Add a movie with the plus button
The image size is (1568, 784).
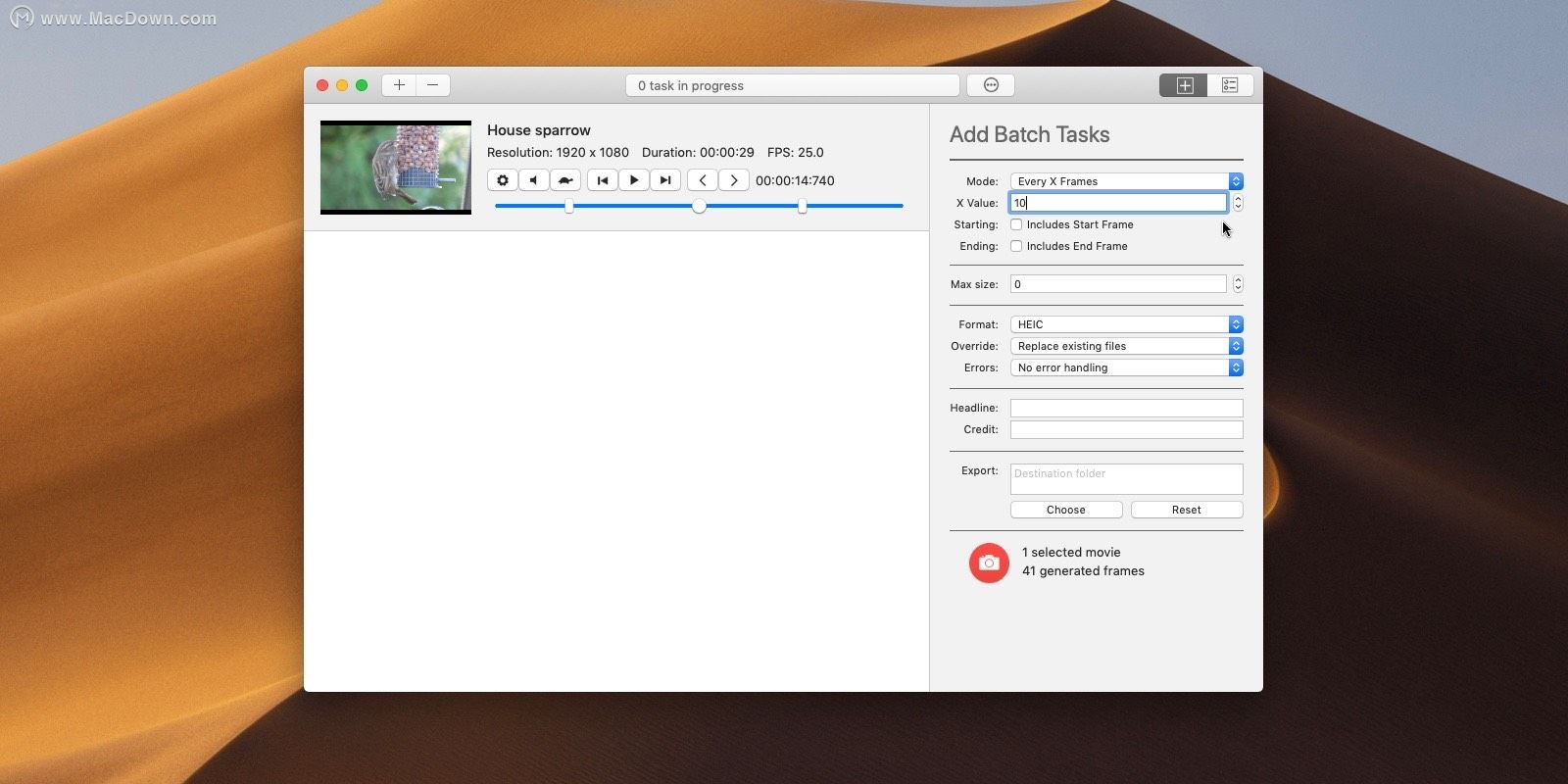[399, 85]
